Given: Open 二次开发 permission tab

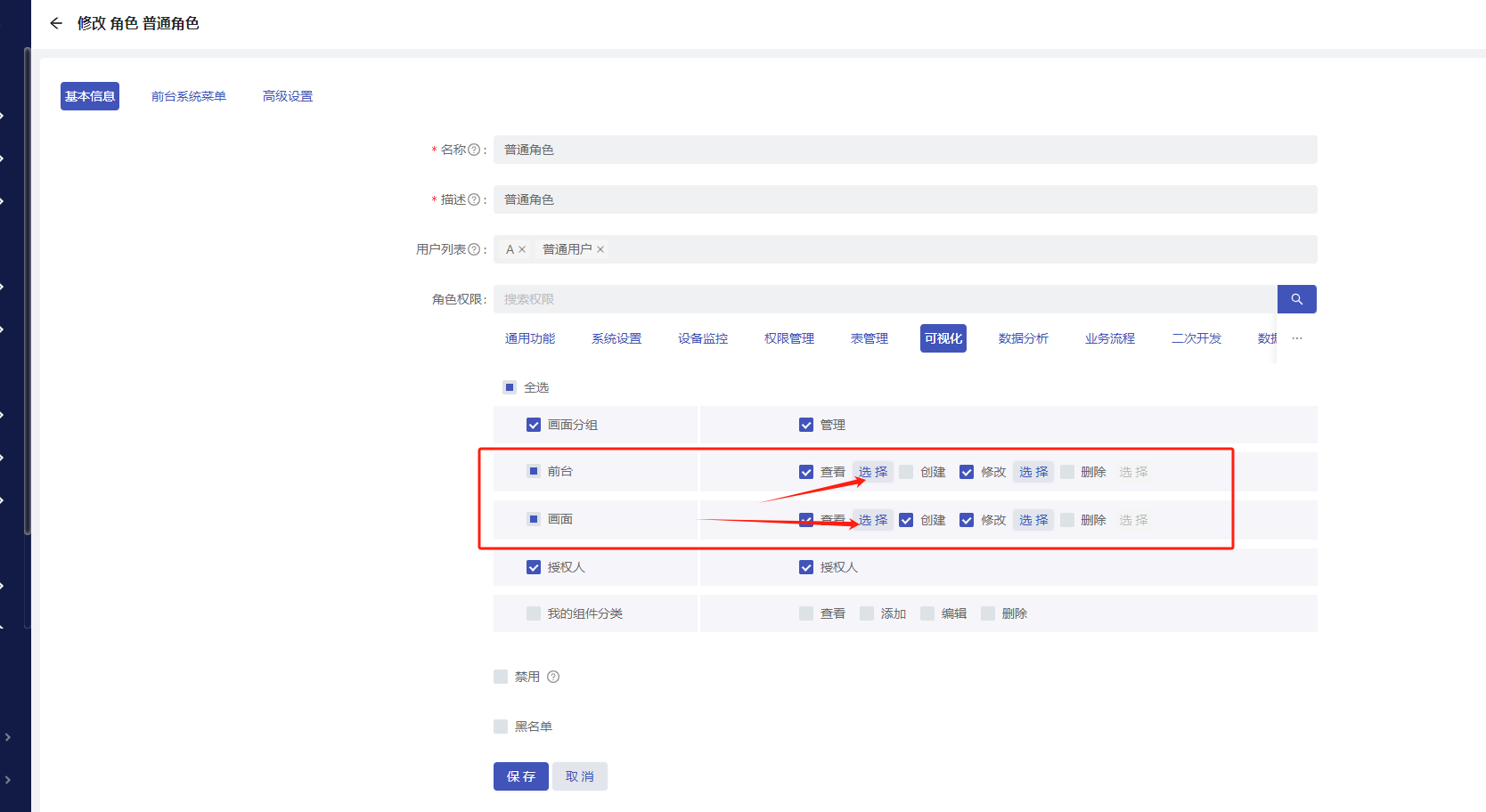Looking at the screenshot, I should (x=1196, y=338).
